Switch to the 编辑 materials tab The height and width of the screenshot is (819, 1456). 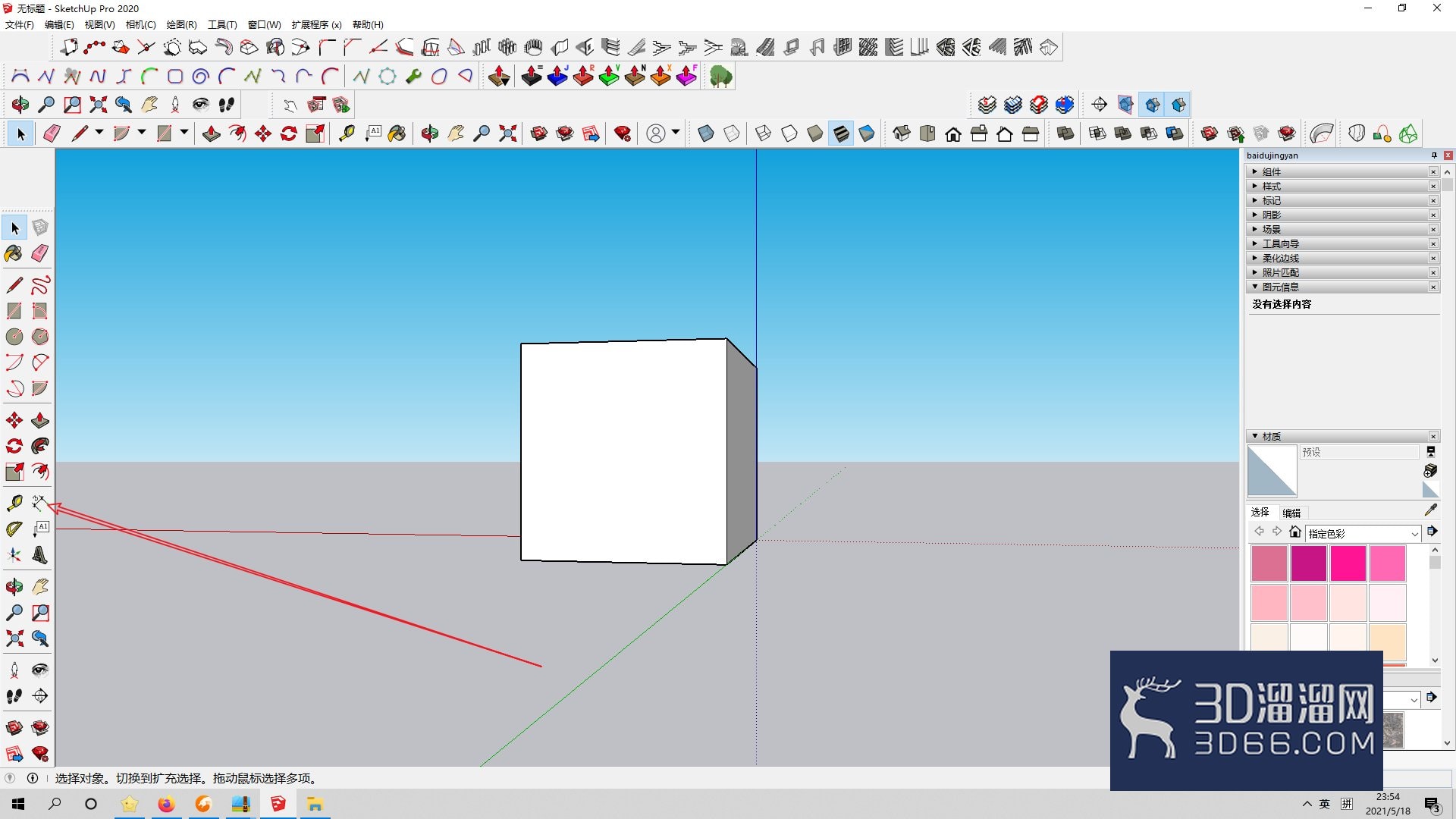(1292, 513)
